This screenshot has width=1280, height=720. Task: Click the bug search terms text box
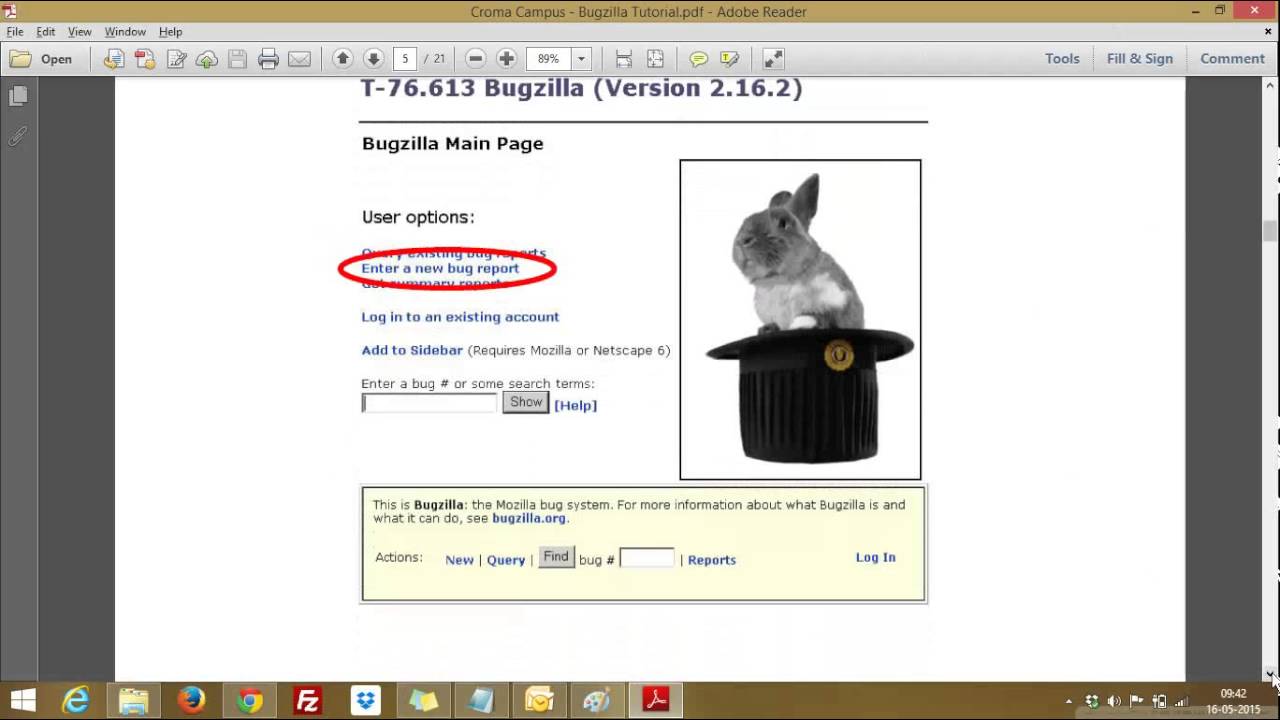429,403
